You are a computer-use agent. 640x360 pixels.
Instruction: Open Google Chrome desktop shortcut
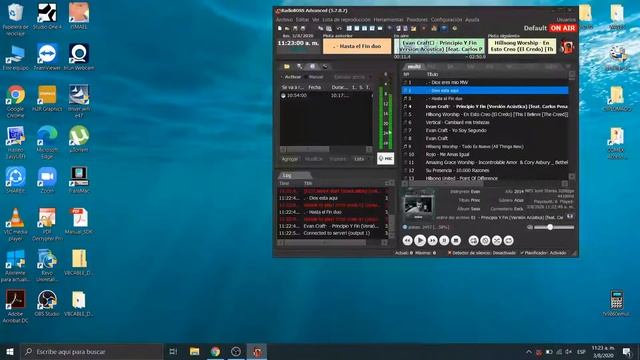pyautogui.click(x=16, y=101)
